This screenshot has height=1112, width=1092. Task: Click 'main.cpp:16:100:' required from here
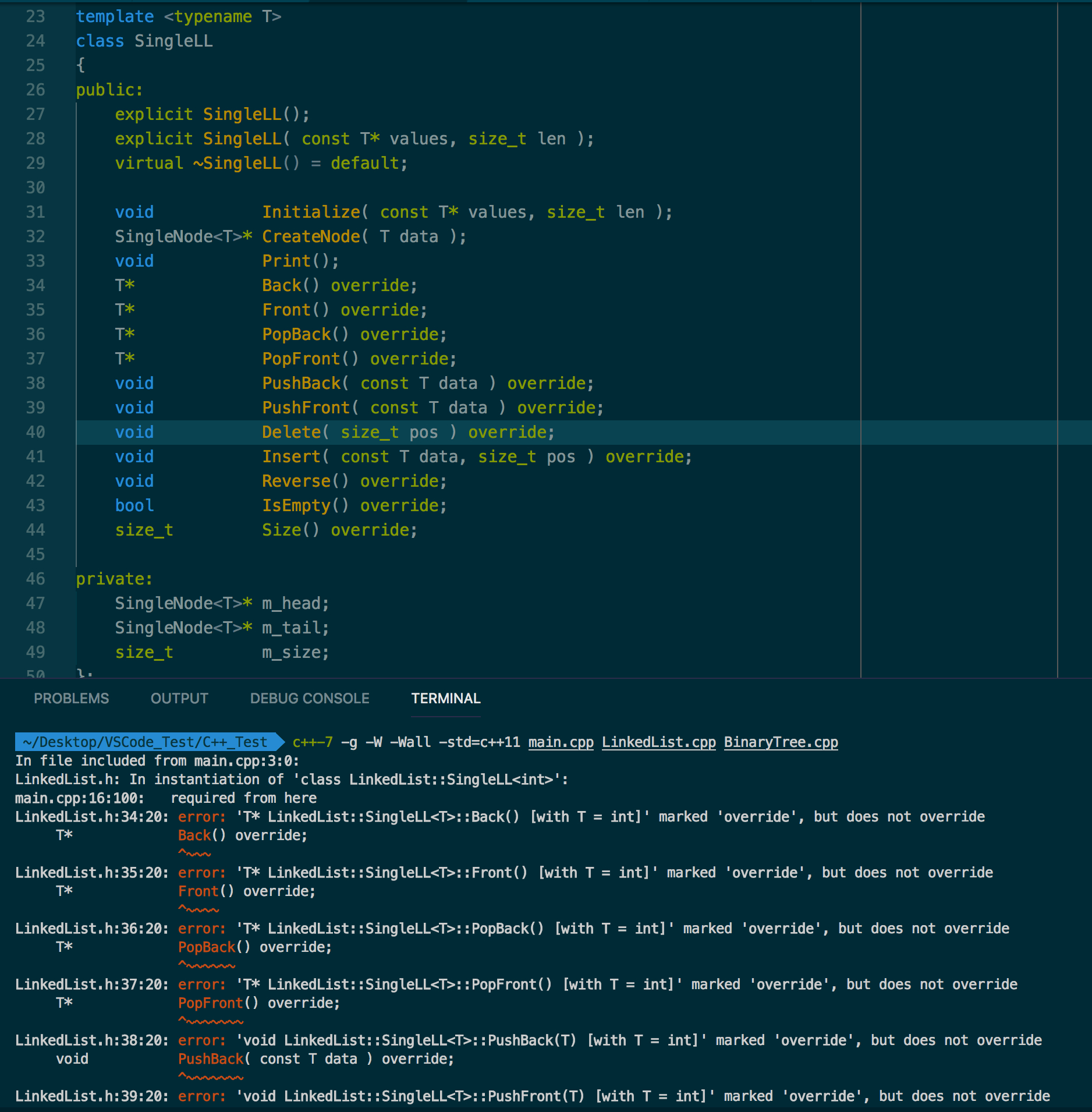click(80, 798)
